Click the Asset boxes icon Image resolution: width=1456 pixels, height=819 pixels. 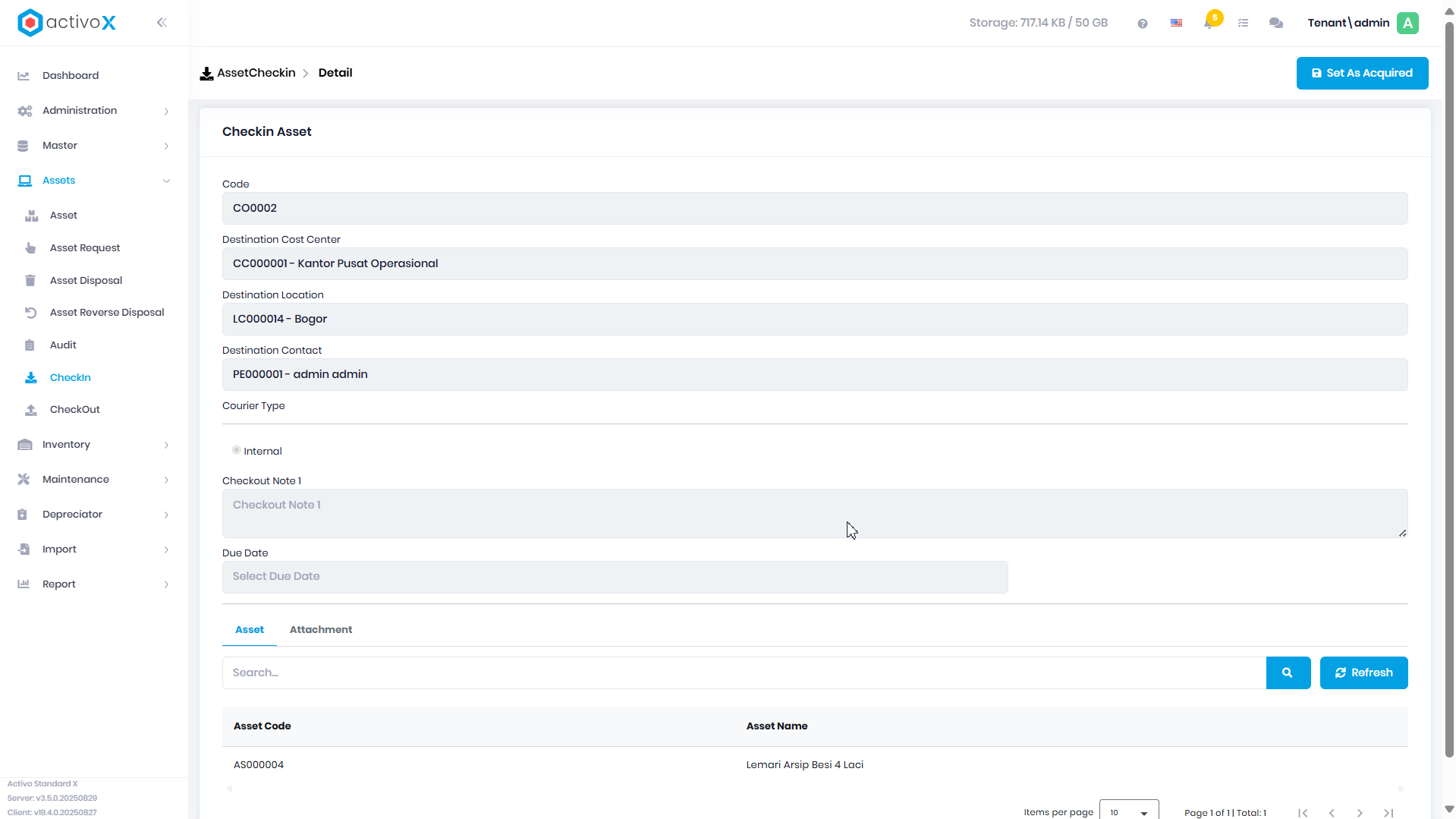point(31,216)
